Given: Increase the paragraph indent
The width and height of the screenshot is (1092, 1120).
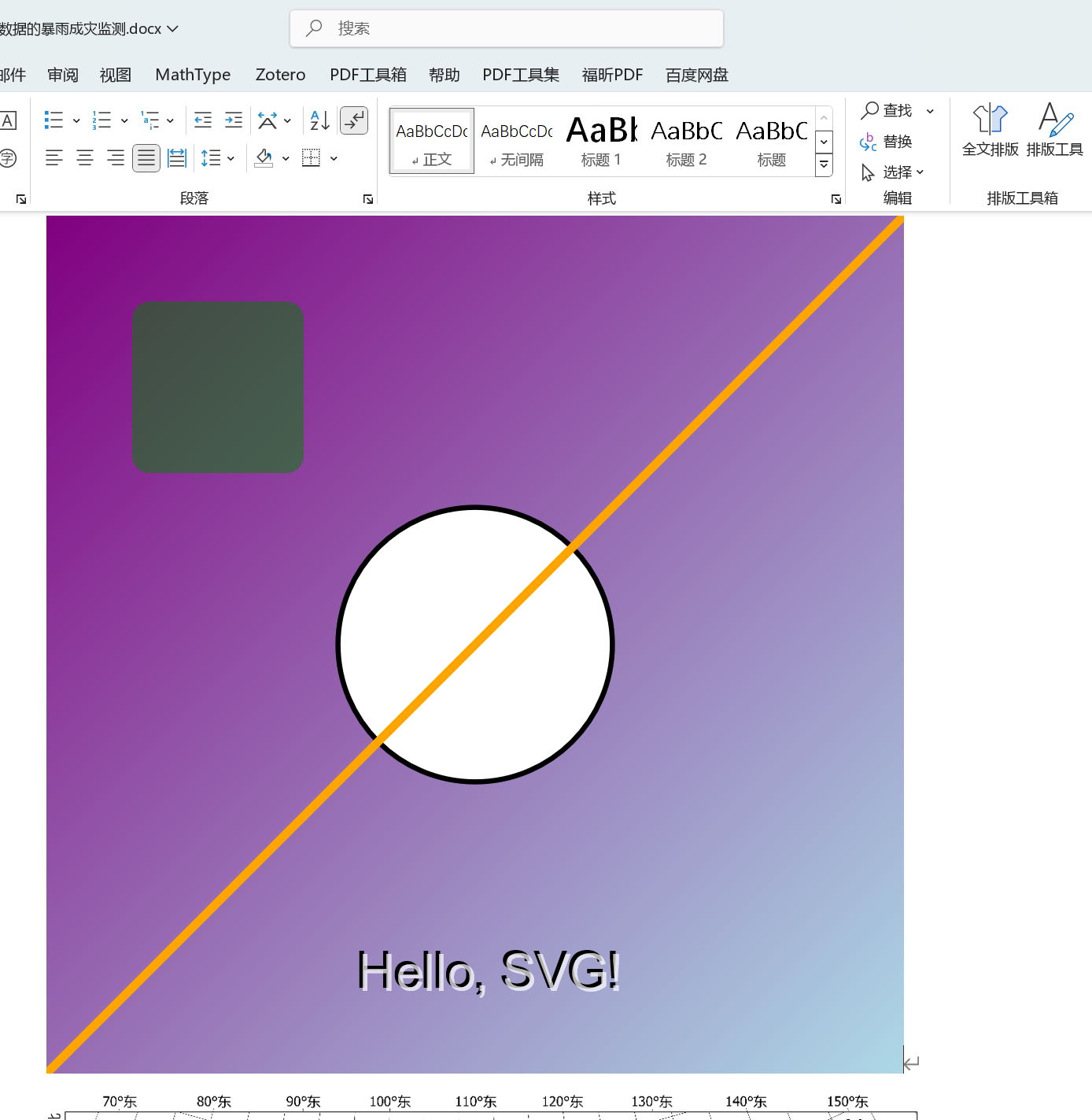Looking at the screenshot, I should click(234, 120).
